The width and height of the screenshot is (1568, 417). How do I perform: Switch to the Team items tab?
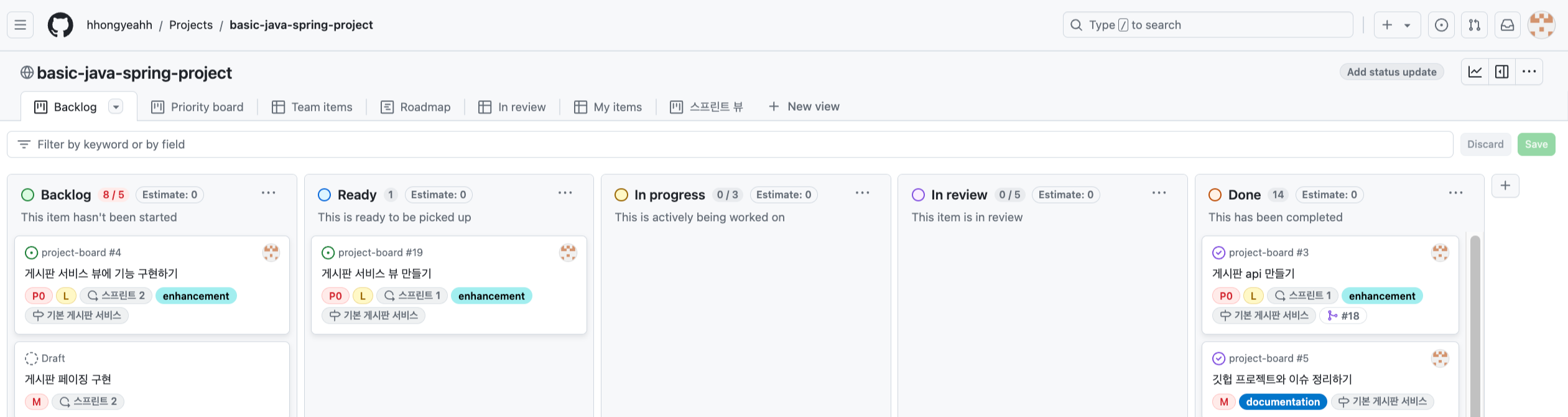coord(312,107)
